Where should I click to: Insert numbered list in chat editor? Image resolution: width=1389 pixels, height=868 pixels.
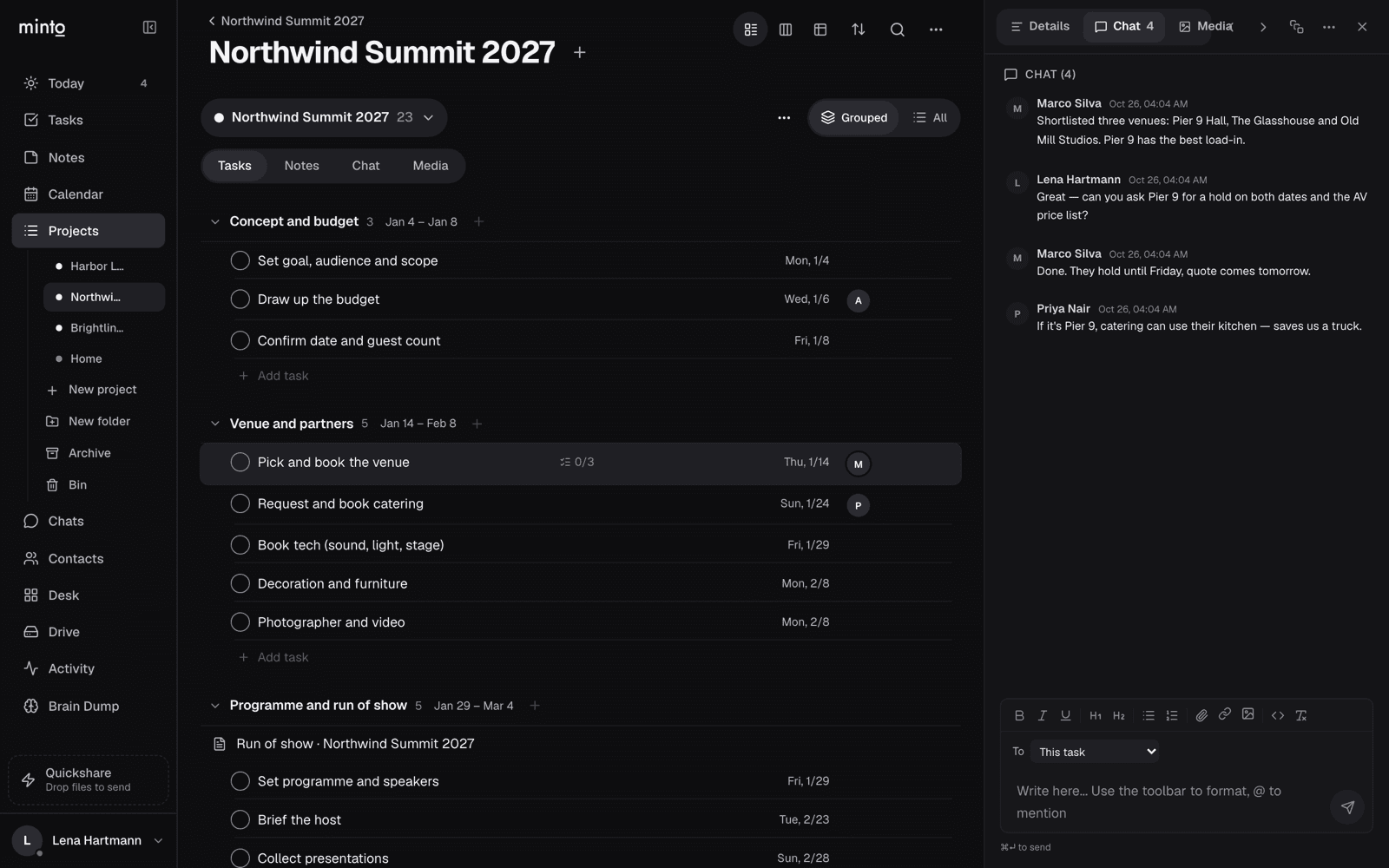(1172, 715)
